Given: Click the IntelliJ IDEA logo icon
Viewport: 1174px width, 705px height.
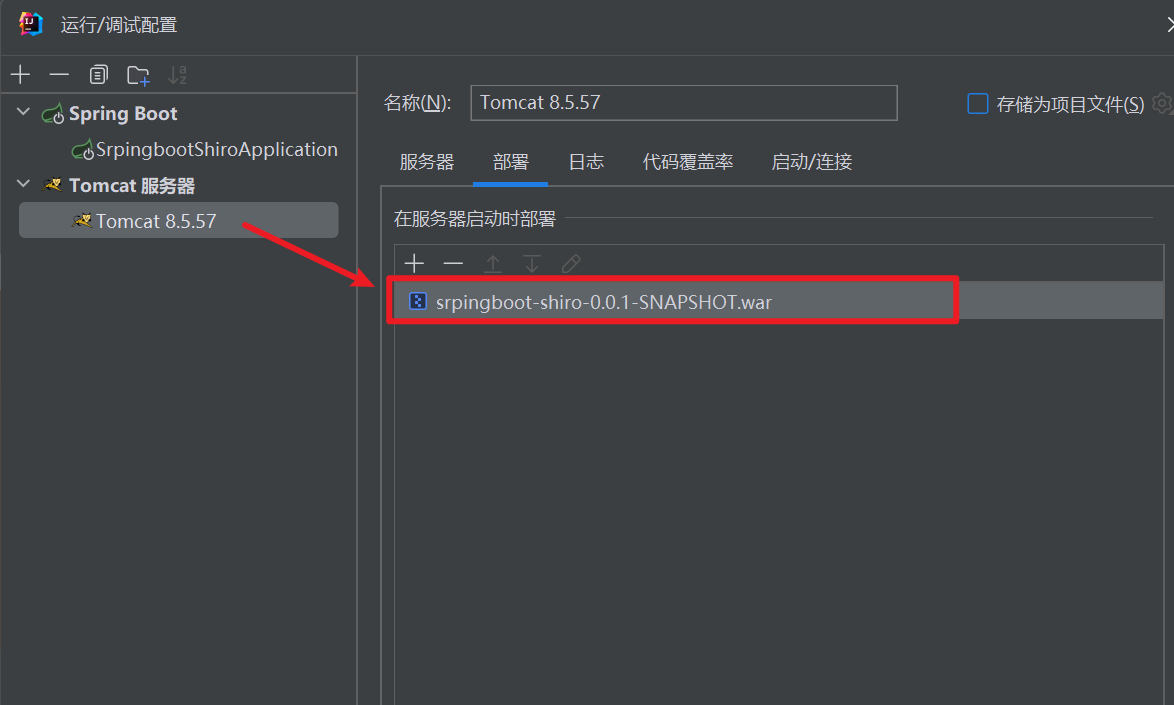Looking at the screenshot, I should (31, 24).
